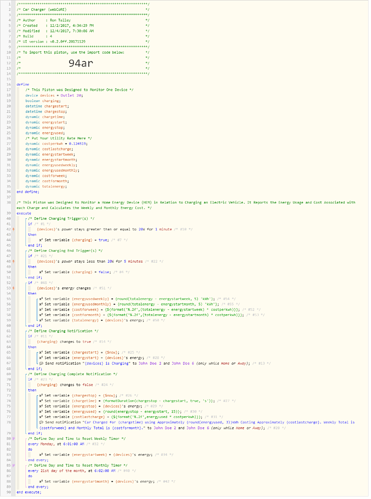
Task: Click the set-variable icon for 'costformonth'
Action: (41, 315)
